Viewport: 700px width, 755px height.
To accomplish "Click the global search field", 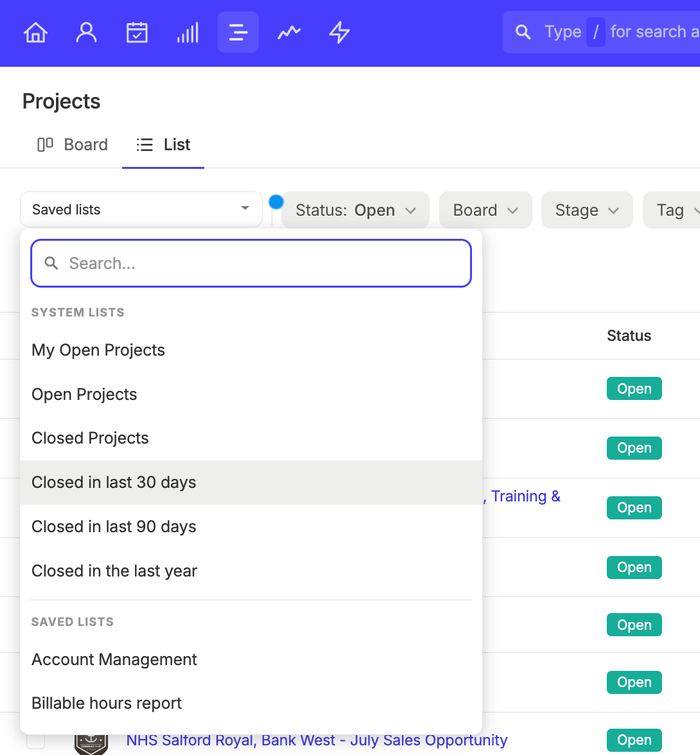I will (602, 32).
